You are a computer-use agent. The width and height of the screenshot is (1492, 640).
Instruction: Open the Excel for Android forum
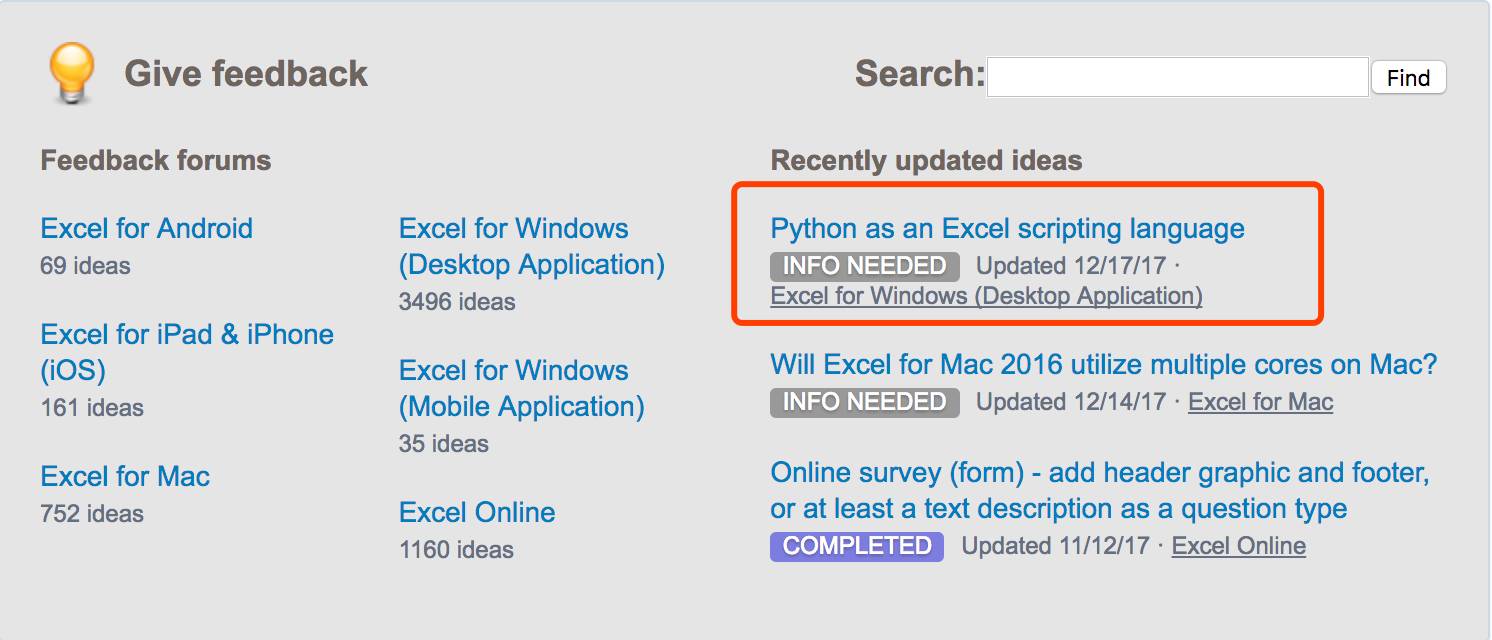[146, 228]
